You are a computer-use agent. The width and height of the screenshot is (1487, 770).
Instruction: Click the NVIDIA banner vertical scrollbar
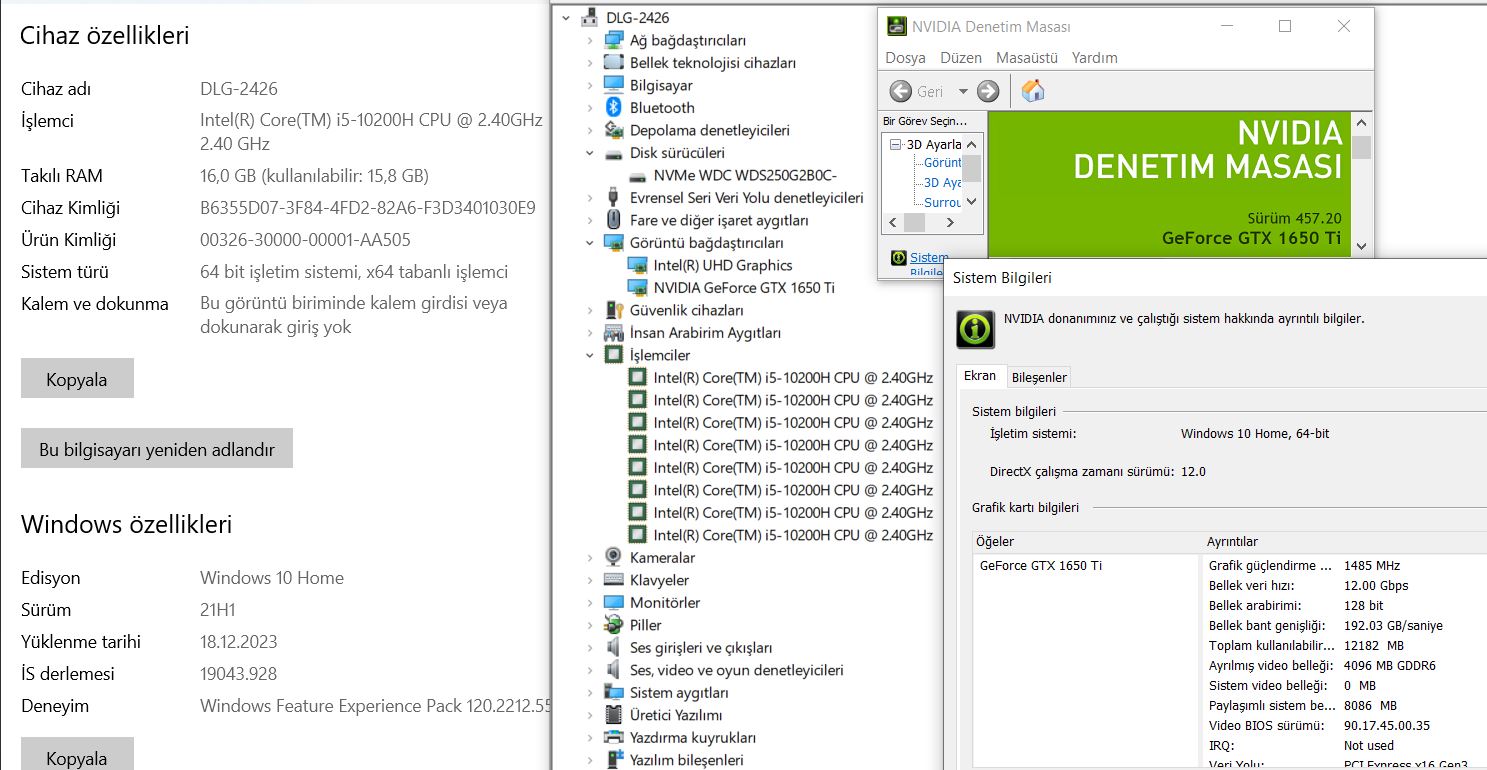[x=1361, y=184]
